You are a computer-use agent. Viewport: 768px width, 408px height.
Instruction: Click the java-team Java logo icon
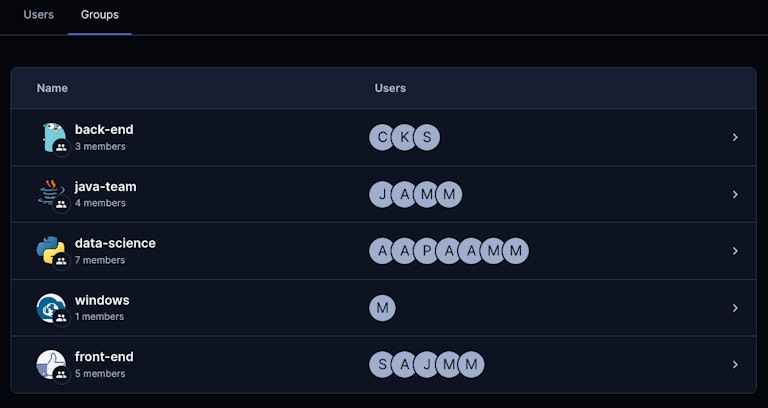click(x=51, y=194)
